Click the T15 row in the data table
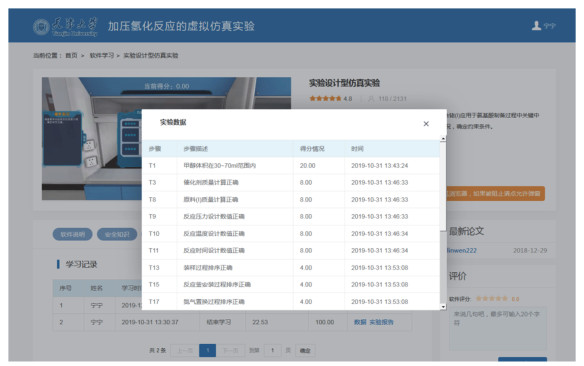Screen dimensions: 584x366 tap(291, 284)
